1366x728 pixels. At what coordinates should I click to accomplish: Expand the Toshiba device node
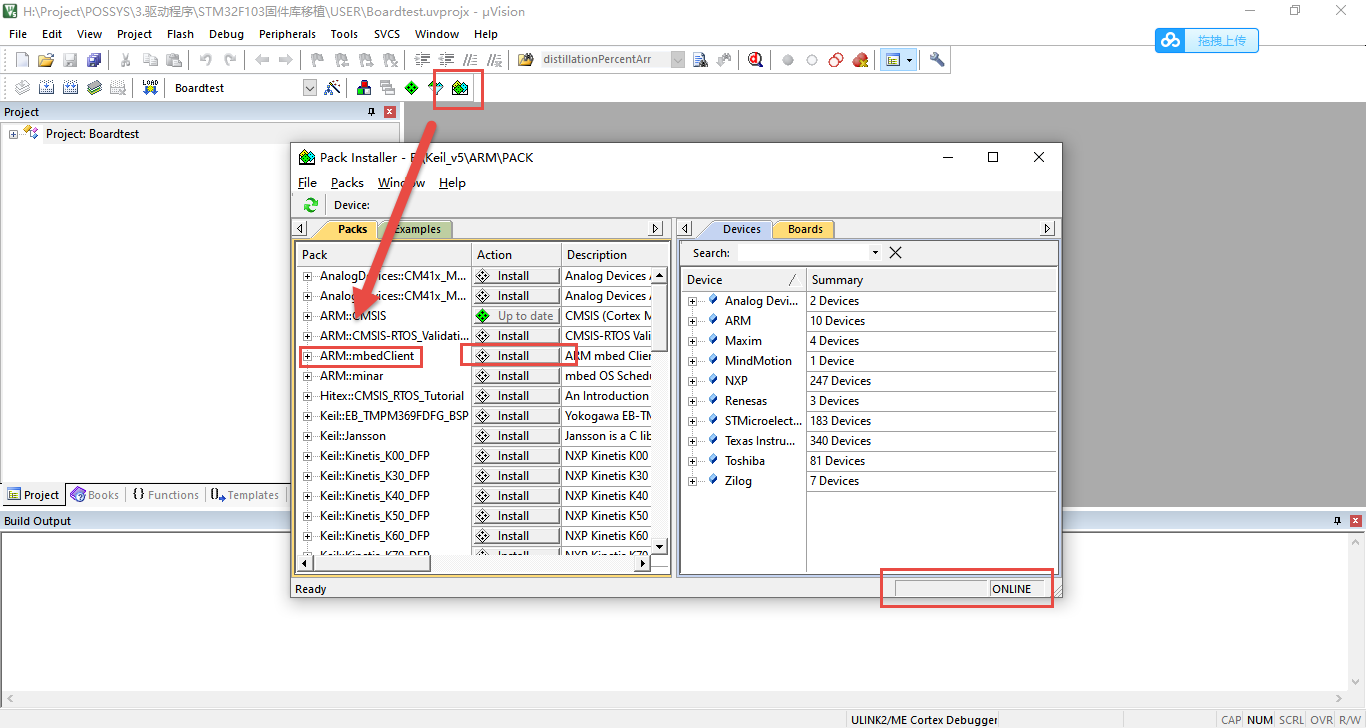coord(693,461)
